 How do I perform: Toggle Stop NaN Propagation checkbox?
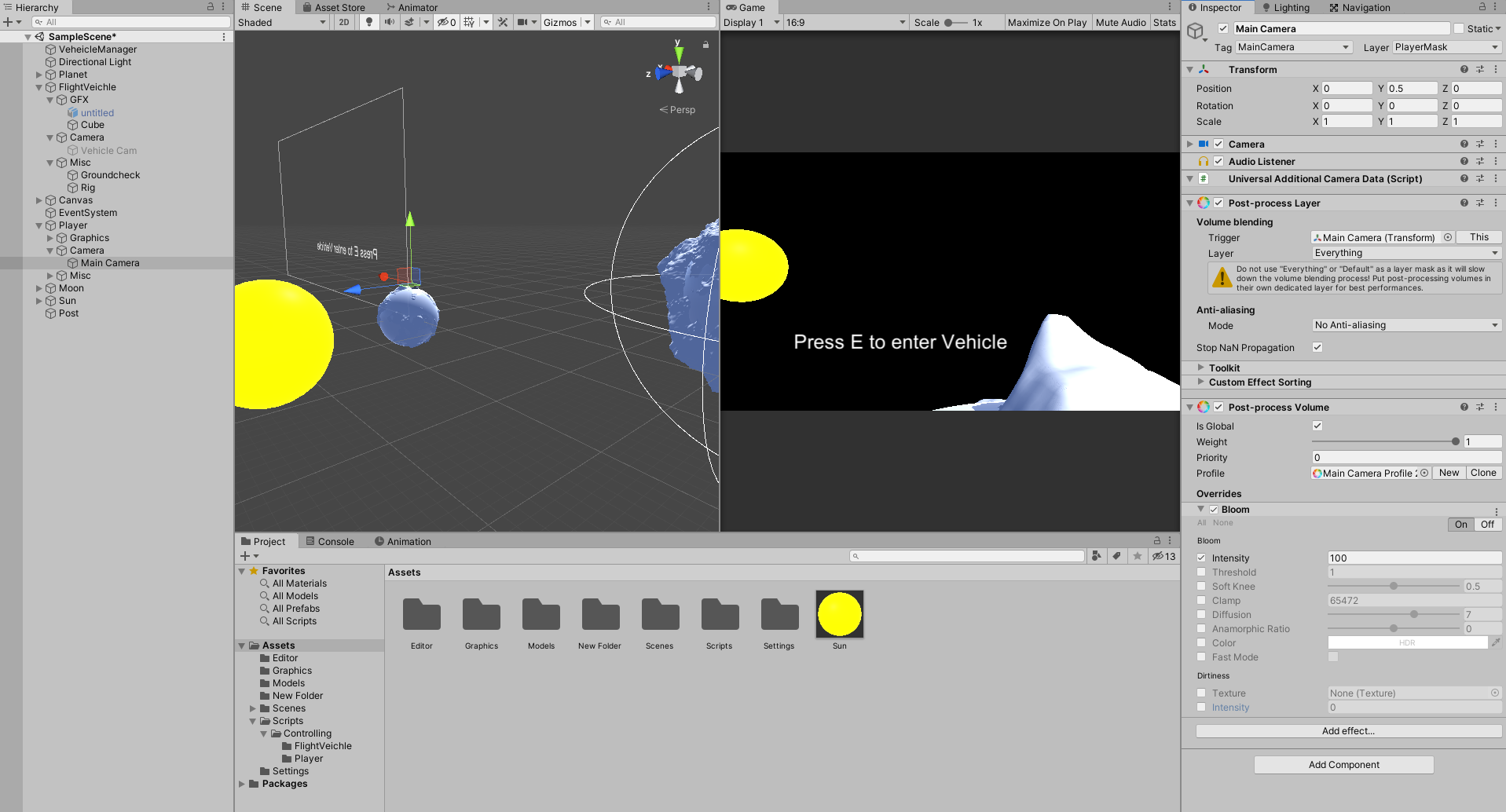[x=1317, y=347]
